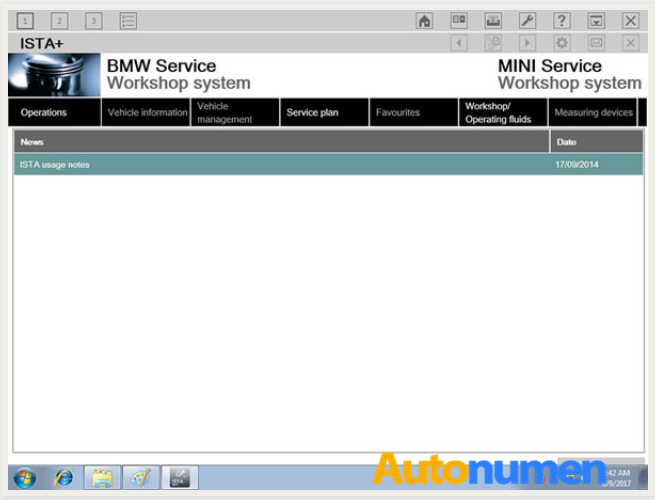
Task: Select the ISTA usage notes news row
Action: 328,165
